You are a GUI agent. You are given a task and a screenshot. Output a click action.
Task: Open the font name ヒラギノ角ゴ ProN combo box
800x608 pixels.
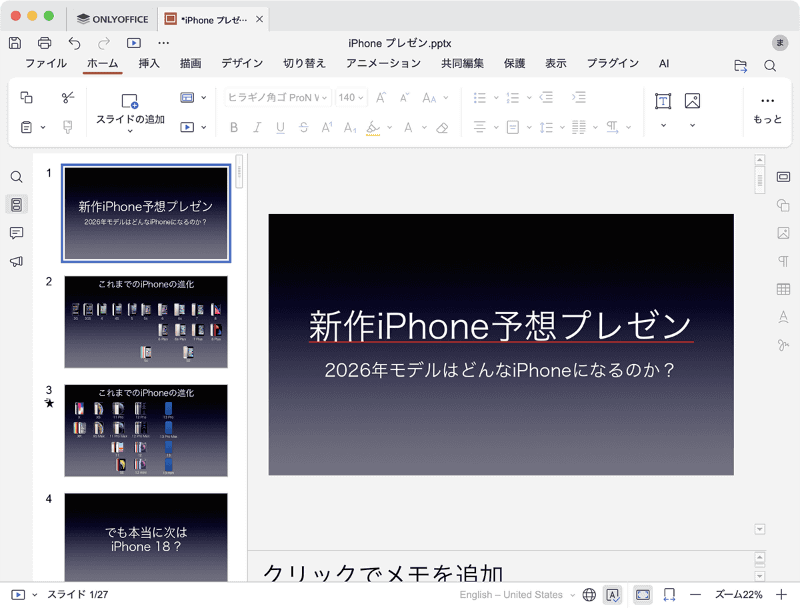[x=278, y=97]
